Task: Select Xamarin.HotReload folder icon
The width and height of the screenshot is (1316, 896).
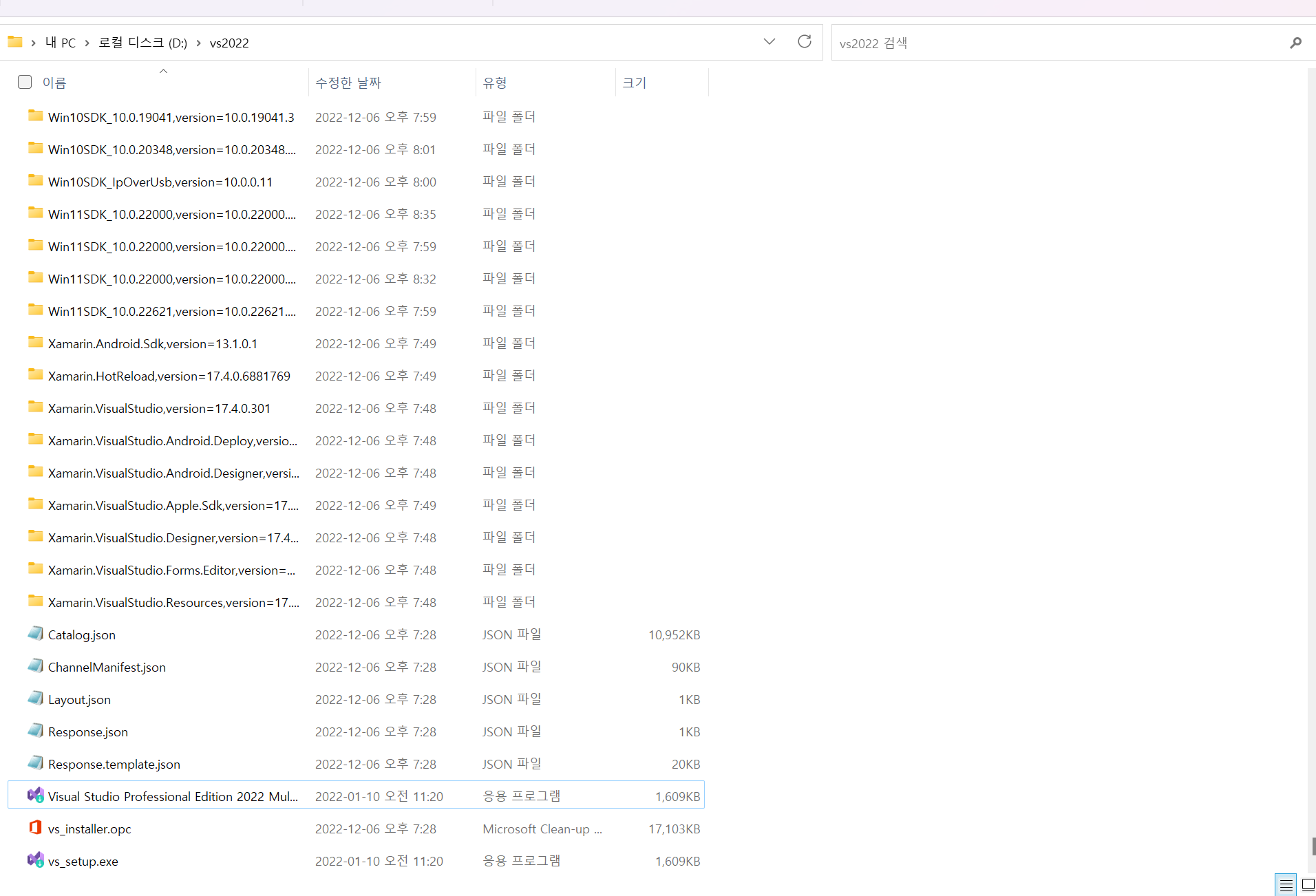Action: [35, 374]
